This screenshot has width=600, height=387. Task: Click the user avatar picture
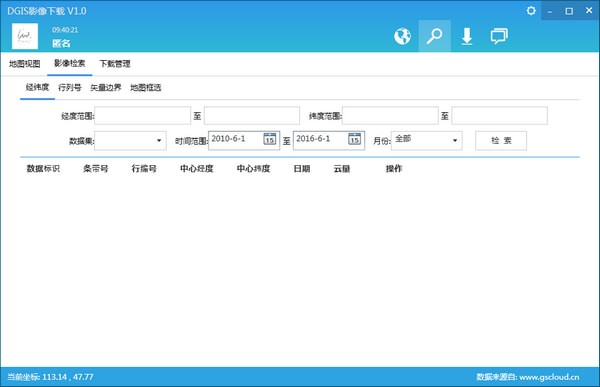[x=25, y=36]
